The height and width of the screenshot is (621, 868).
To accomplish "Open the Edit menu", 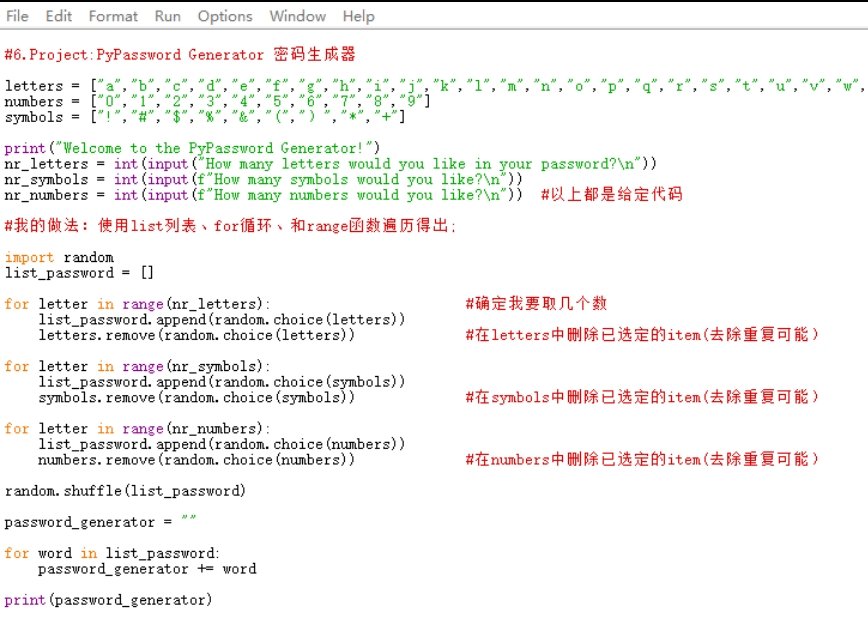I will [59, 16].
